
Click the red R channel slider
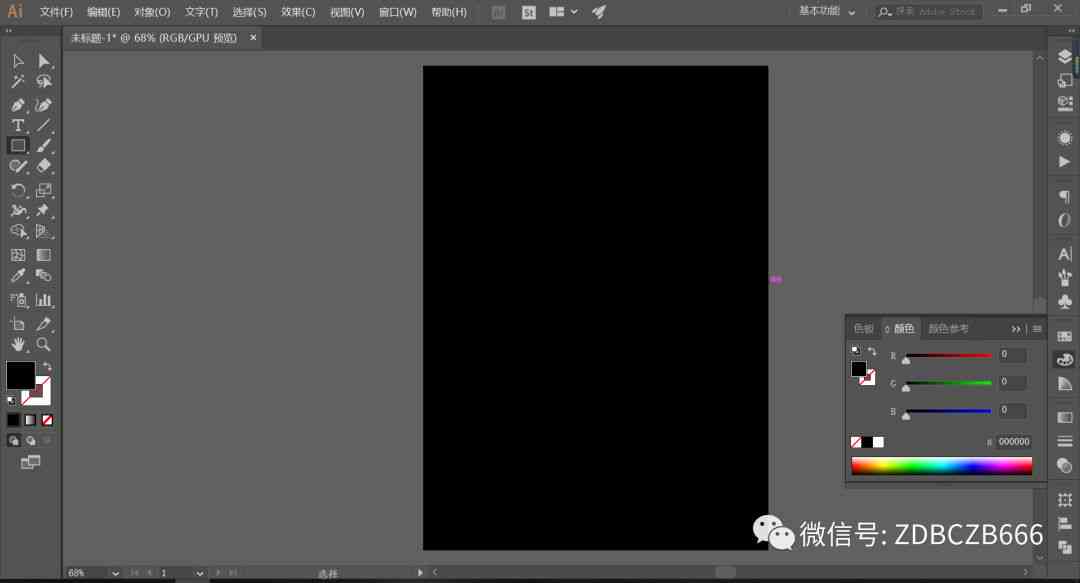(948, 356)
